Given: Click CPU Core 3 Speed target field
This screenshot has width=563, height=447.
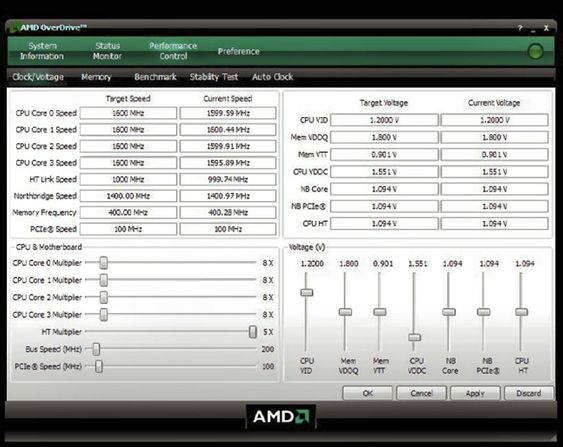Looking at the screenshot, I should (128, 163).
